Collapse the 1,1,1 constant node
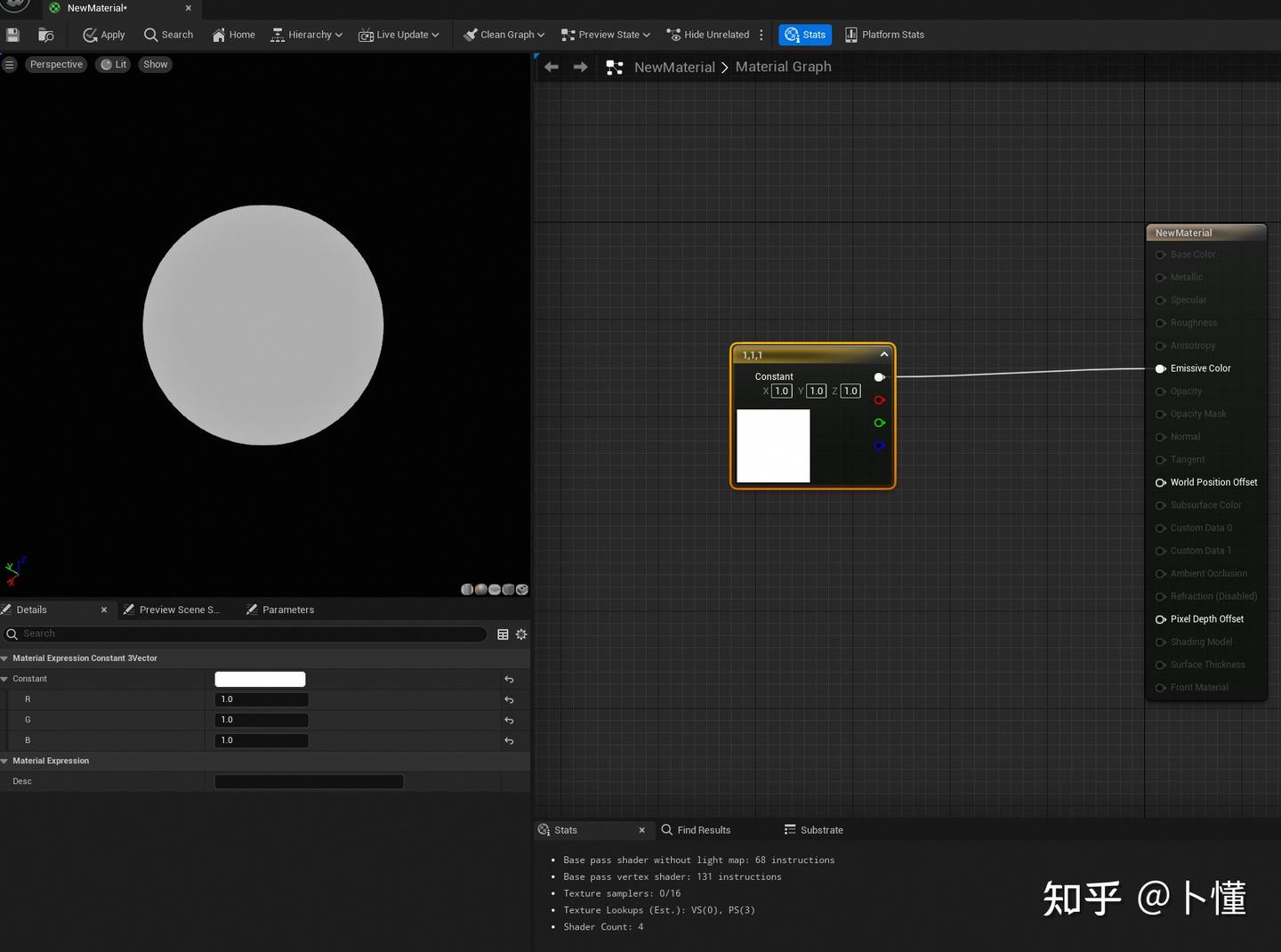Viewport: 1281px width, 952px height. coord(883,354)
